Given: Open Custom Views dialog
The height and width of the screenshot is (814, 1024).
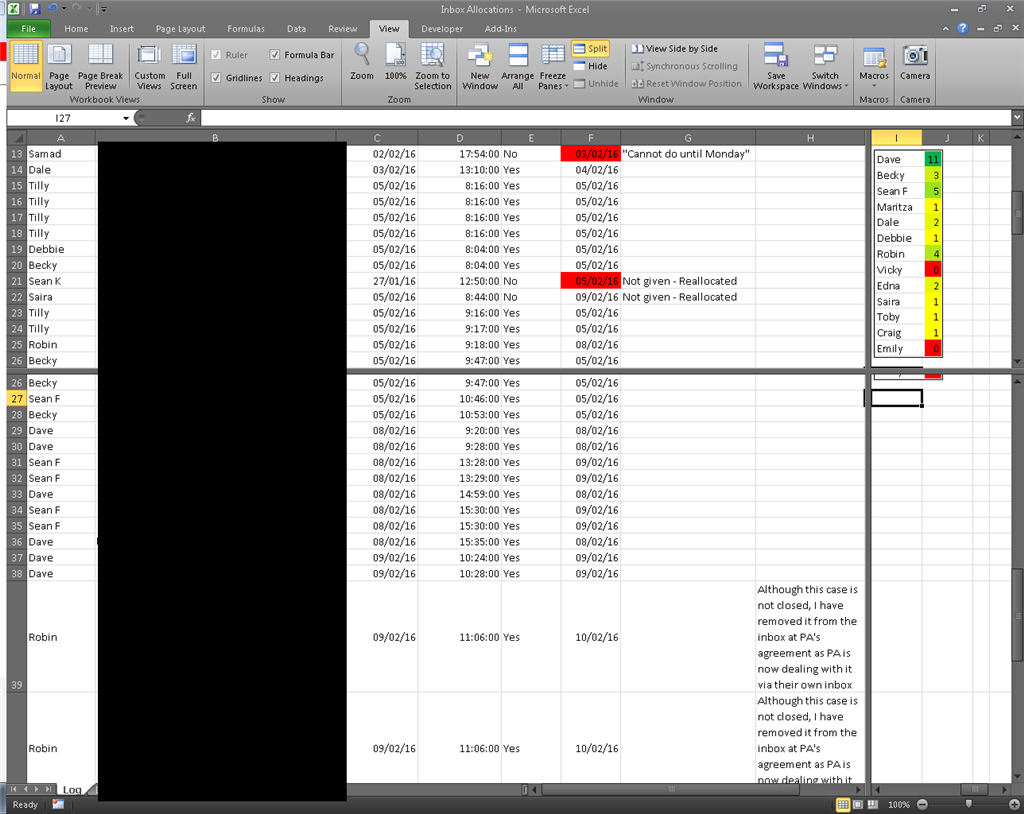Looking at the screenshot, I should [150, 67].
